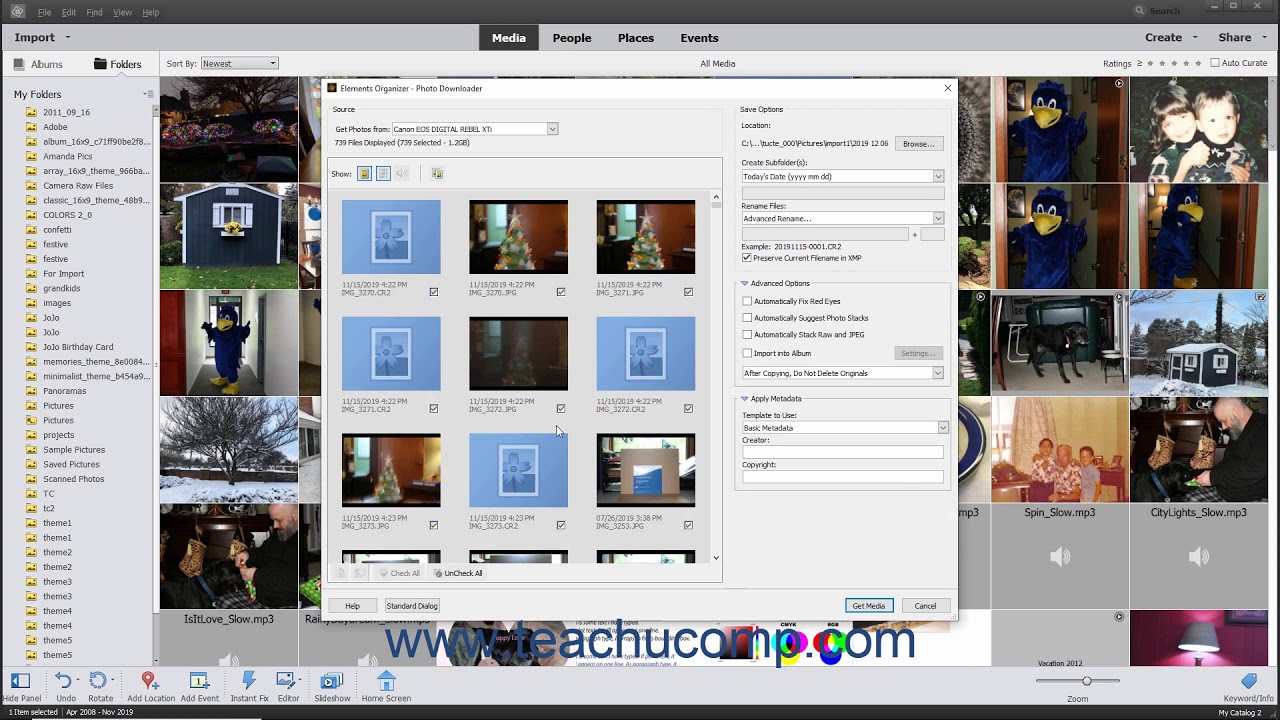Image resolution: width=1280 pixels, height=720 pixels.
Task: Click the Standard Dialog button
Action: (x=412, y=606)
